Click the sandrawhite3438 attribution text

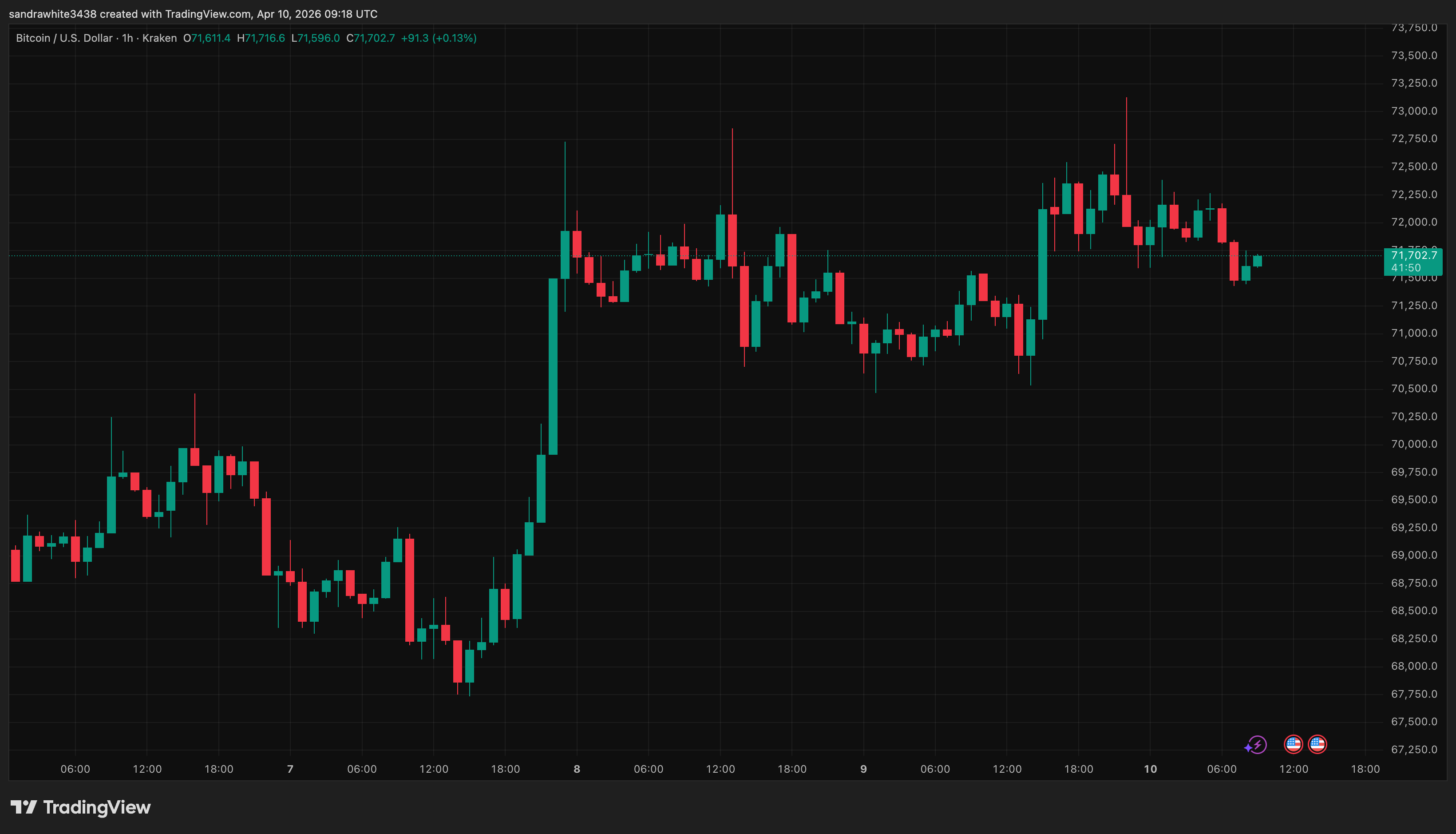pos(53,14)
